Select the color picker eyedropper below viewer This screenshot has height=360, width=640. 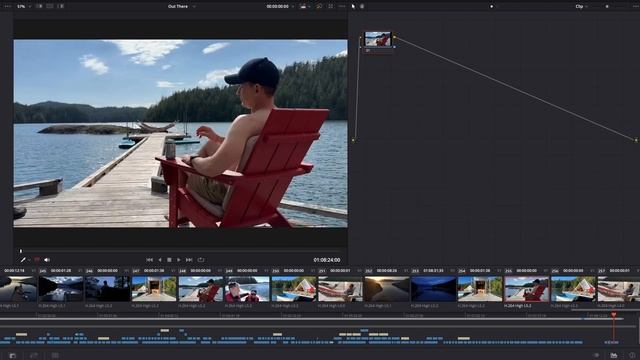point(23,260)
